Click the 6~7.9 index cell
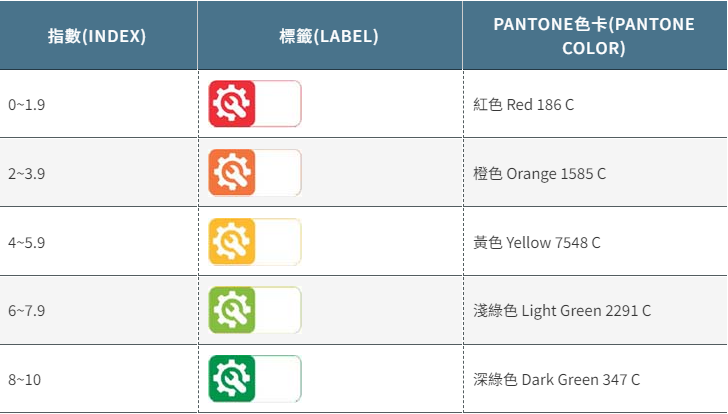Image resolution: width=728 pixels, height=414 pixels. point(98,310)
